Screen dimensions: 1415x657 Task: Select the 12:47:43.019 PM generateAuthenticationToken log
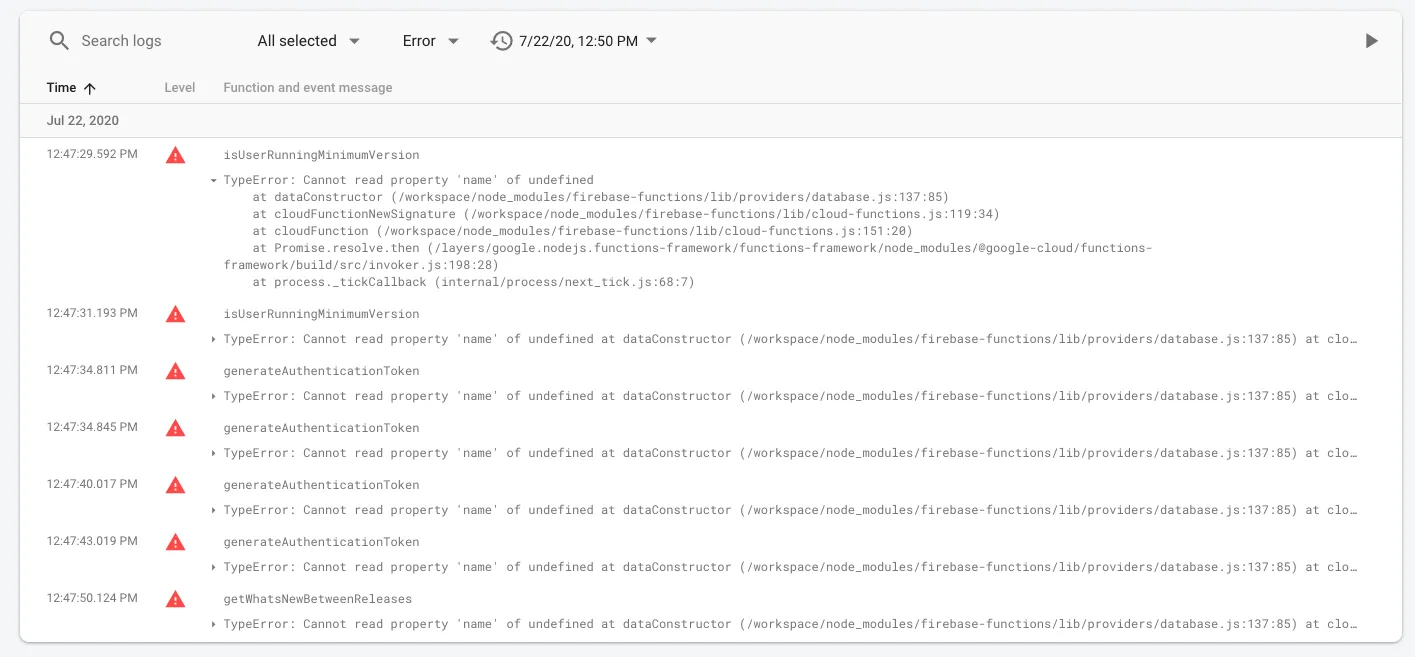[321, 542]
